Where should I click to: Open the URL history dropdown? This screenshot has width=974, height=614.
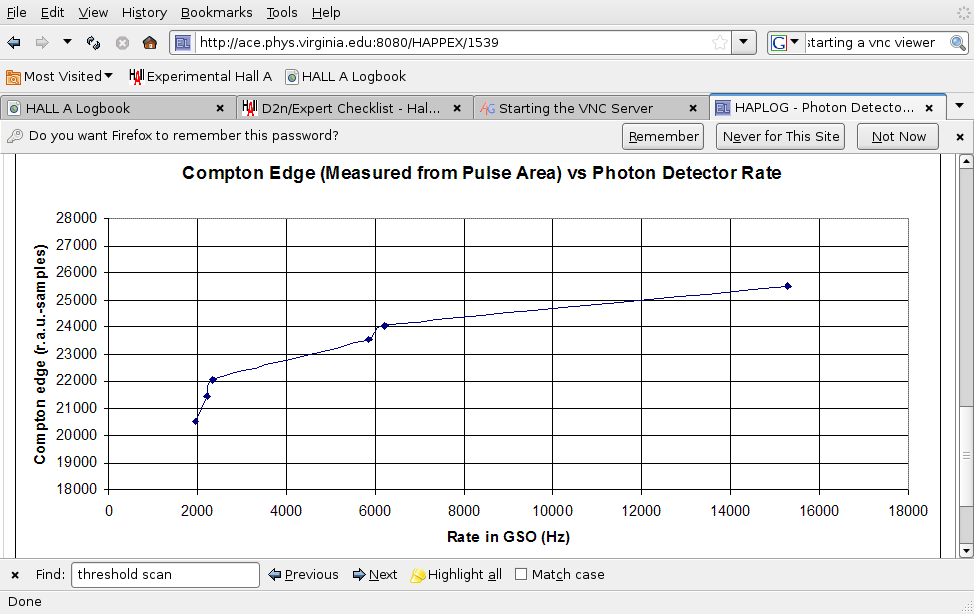[744, 42]
